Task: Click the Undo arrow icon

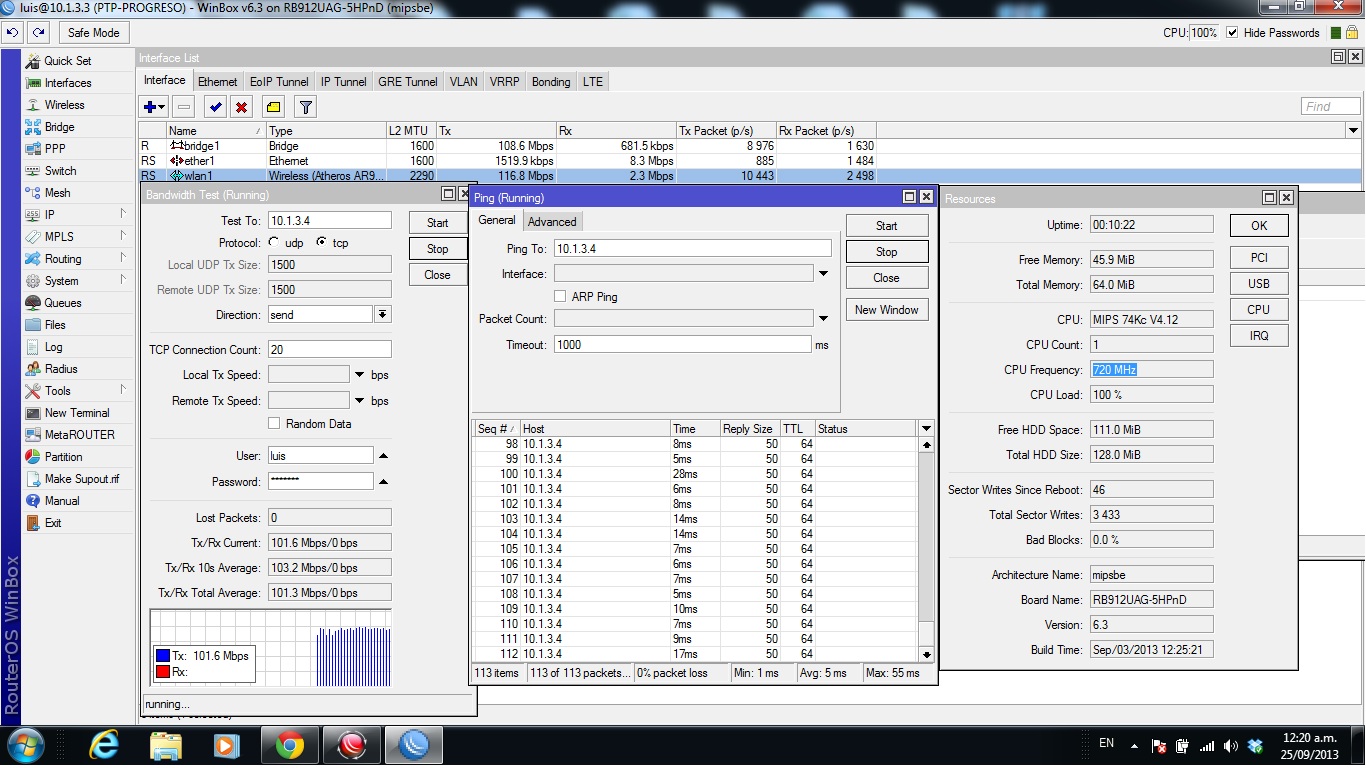Action: pyautogui.click(x=13, y=33)
